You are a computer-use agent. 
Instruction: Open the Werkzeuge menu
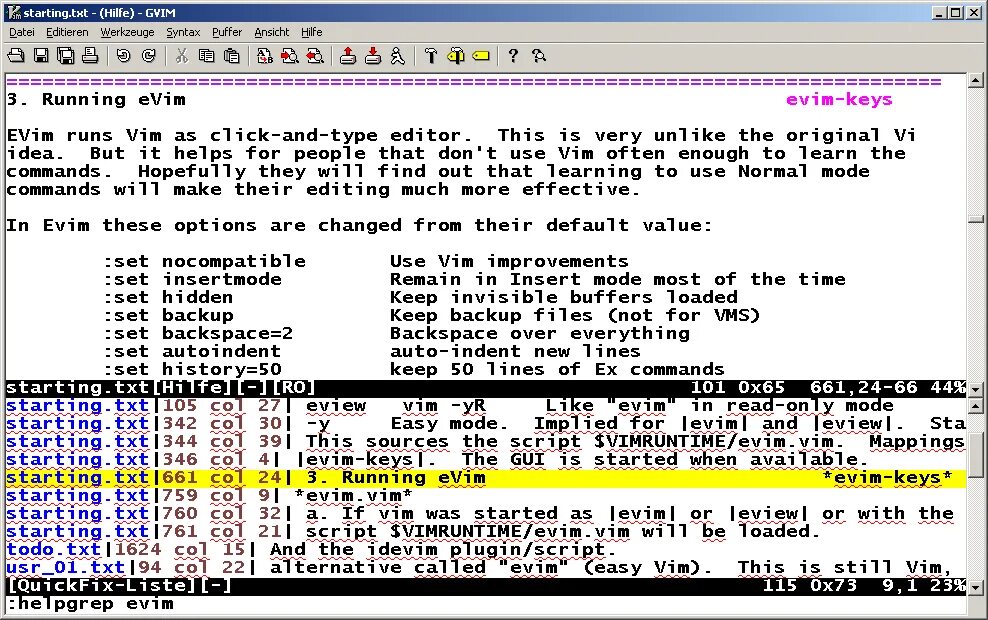[x=127, y=32]
